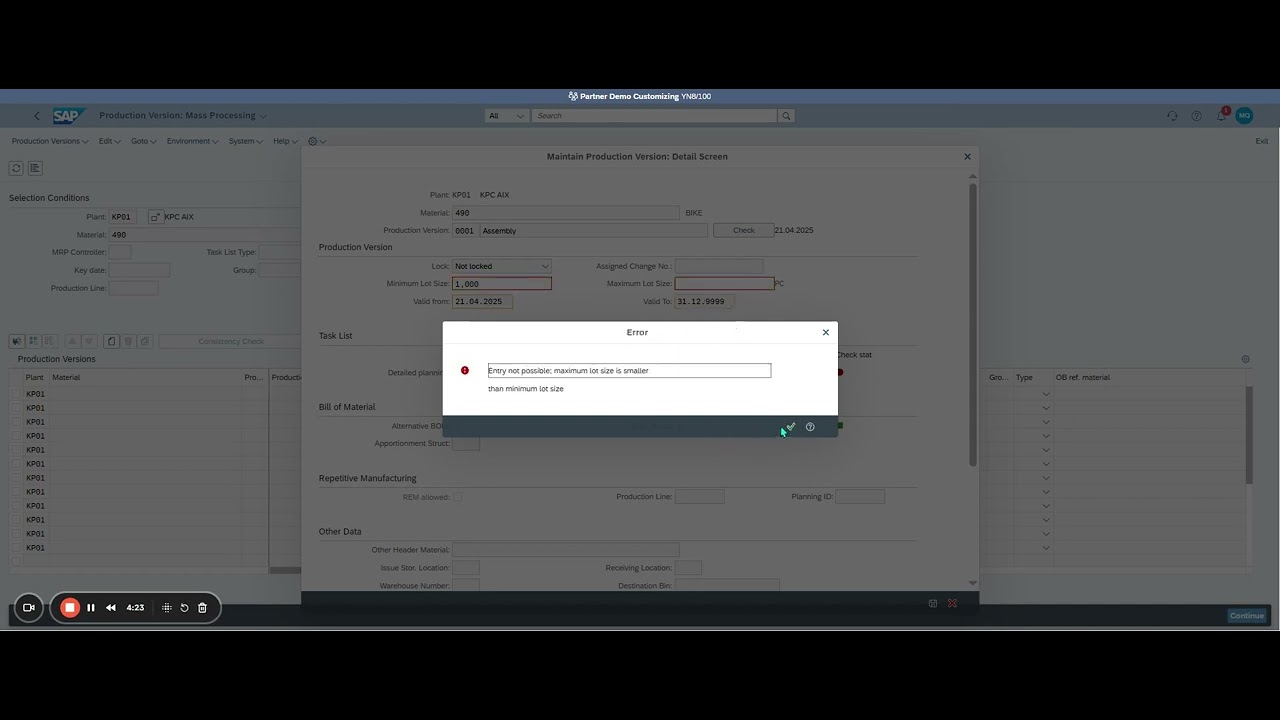1280x720 pixels.
Task: Go back using the SAP back arrow
Action: pyautogui.click(x=37, y=116)
